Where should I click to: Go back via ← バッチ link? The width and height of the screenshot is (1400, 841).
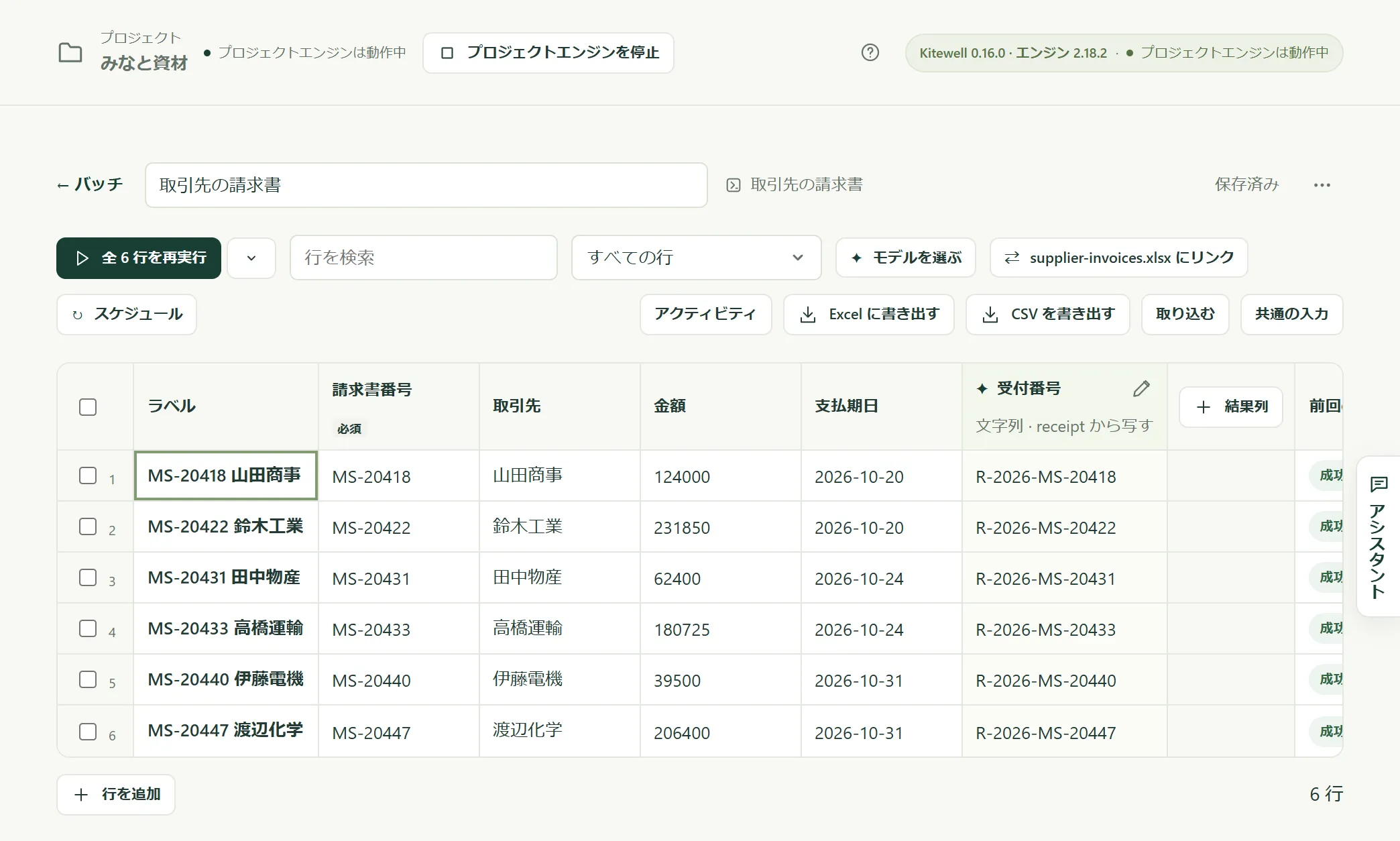(x=90, y=184)
